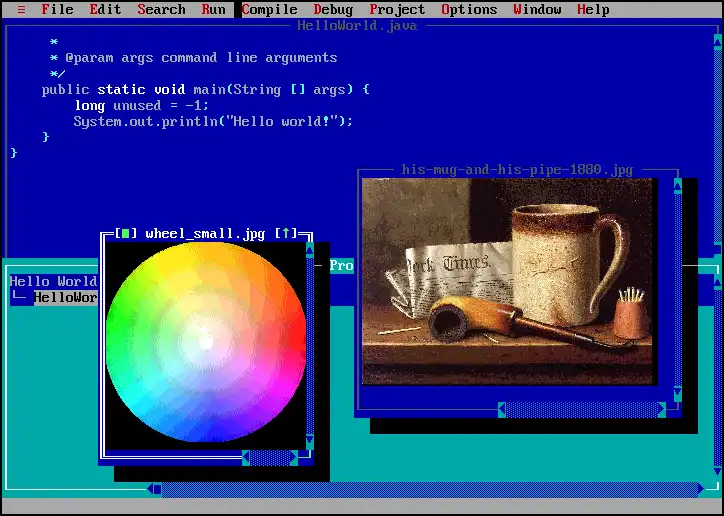Click the 'Pro' project window title
The height and width of the screenshot is (516, 724).
click(x=342, y=265)
